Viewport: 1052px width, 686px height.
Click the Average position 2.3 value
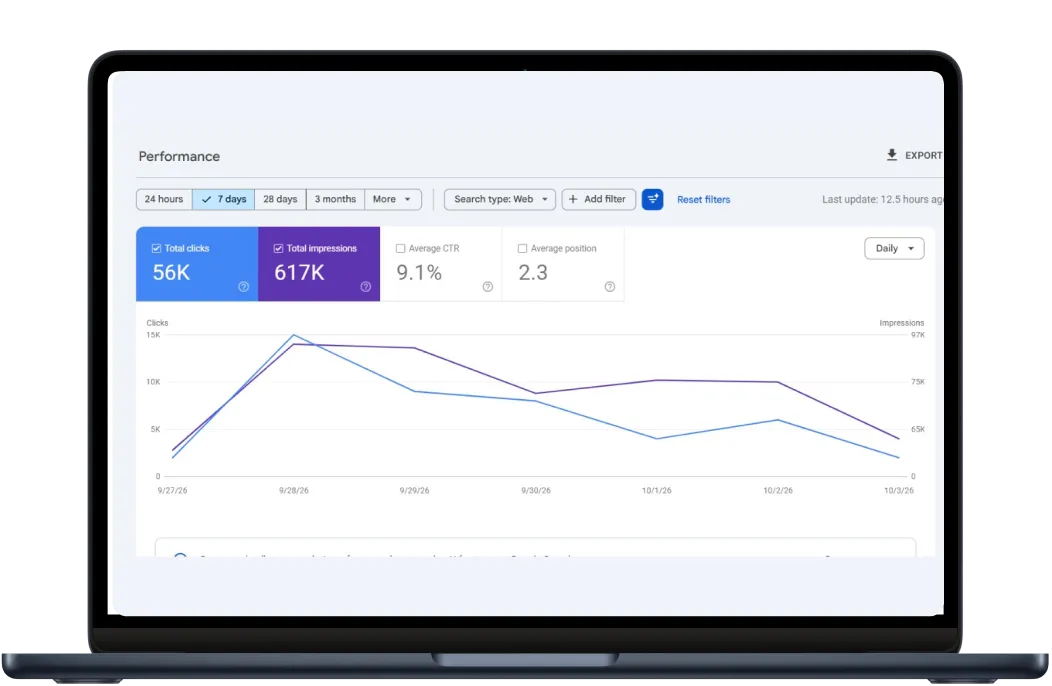coord(533,273)
